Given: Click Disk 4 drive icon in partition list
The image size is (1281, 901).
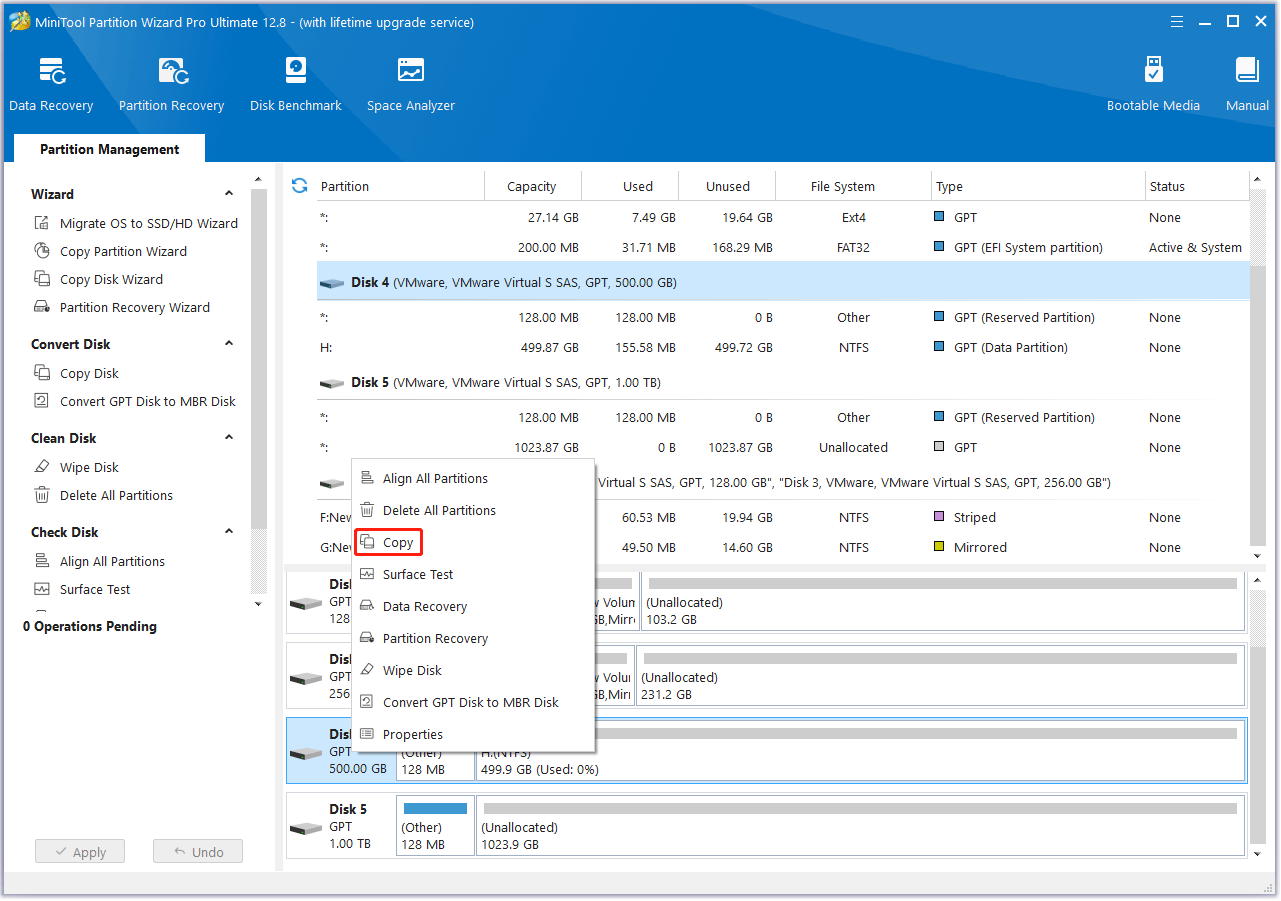Looking at the screenshot, I should (332, 283).
